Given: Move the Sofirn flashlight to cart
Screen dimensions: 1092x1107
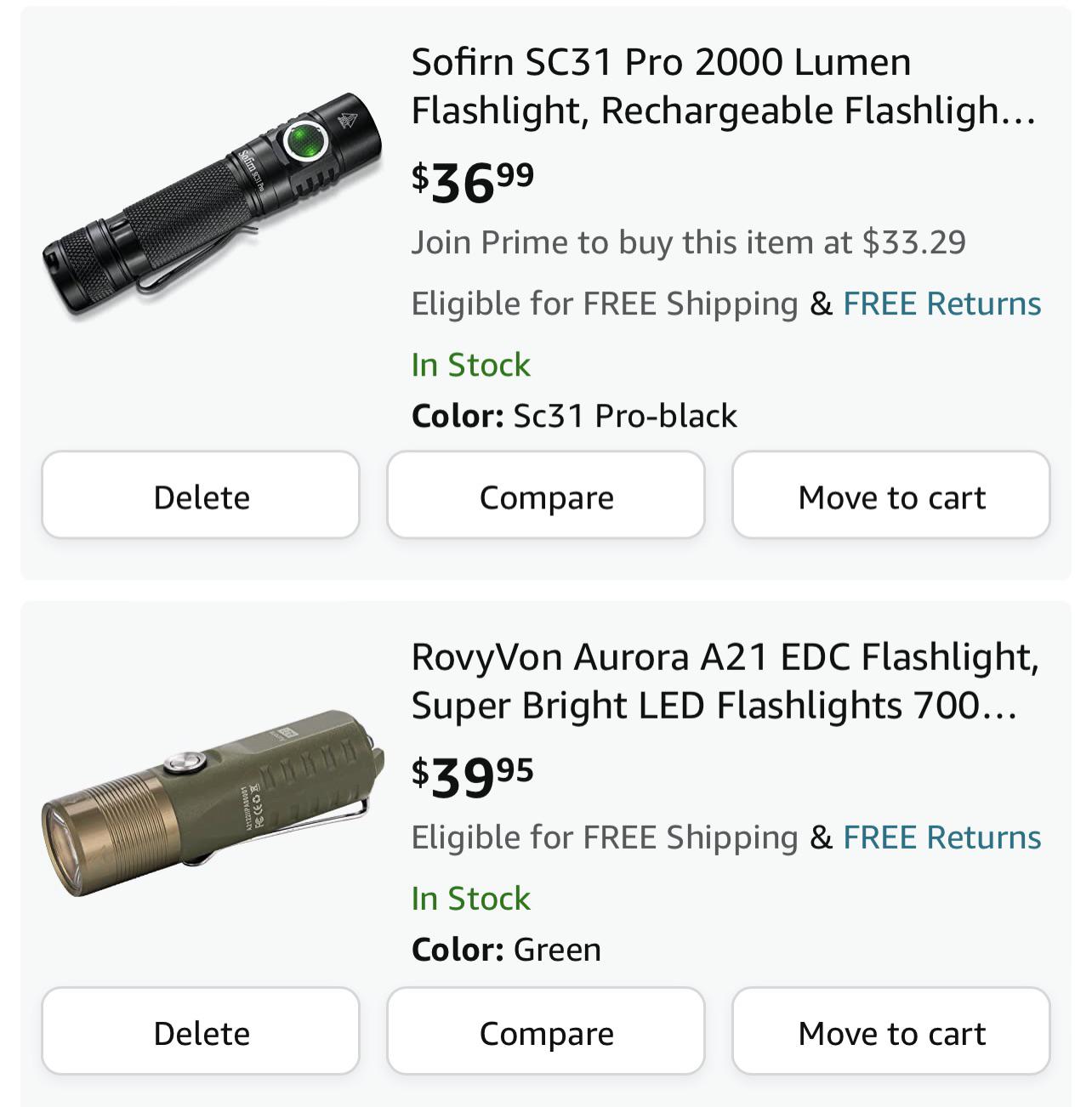Looking at the screenshot, I should tap(891, 495).
